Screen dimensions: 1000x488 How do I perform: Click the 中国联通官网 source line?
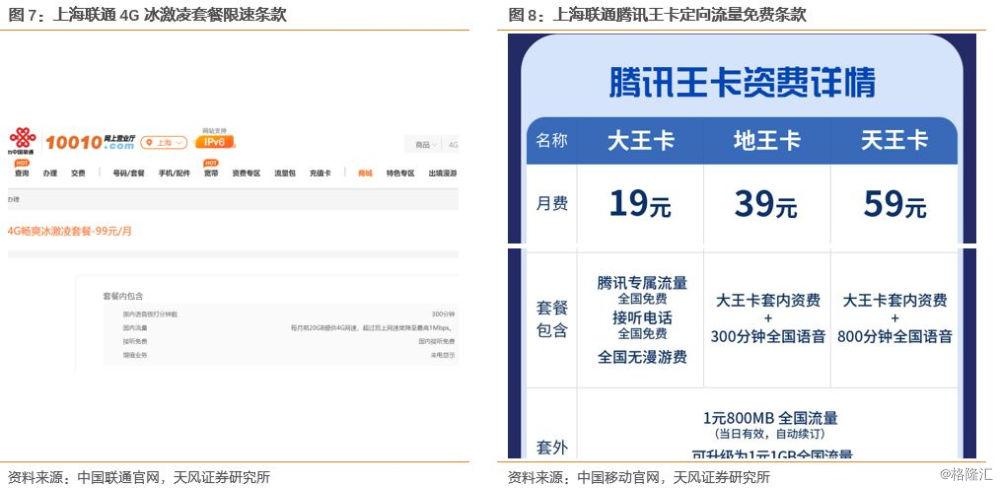(139, 477)
